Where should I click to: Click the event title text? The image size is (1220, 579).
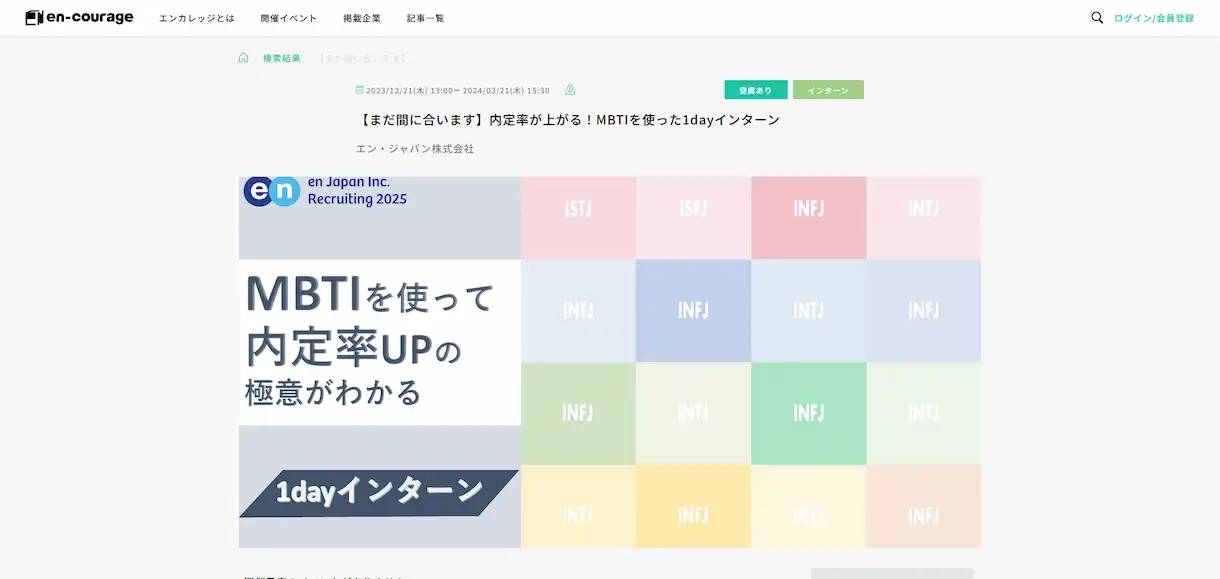pos(568,120)
